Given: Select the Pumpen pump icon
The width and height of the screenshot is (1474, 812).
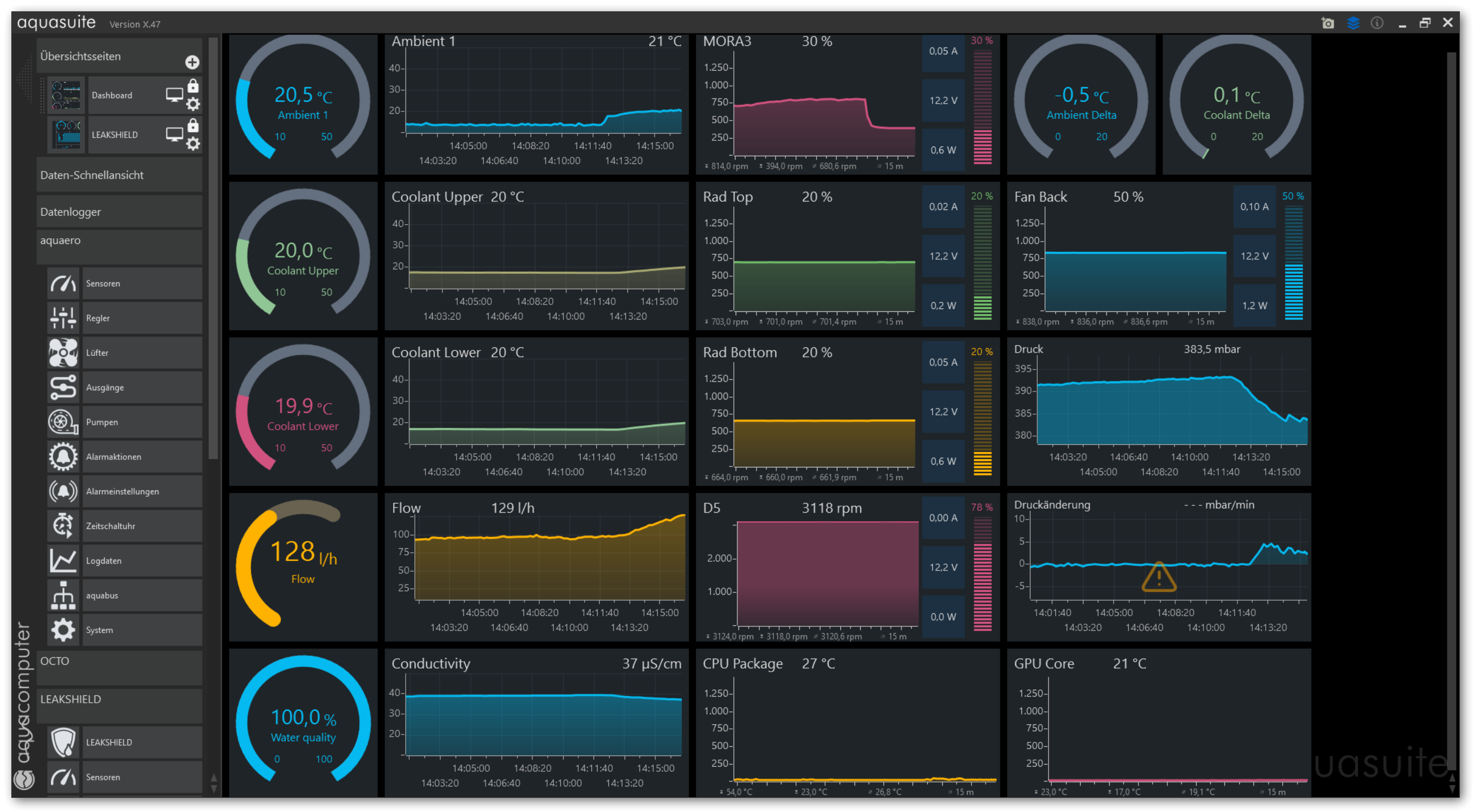Looking at the screenshot, I should [x=63, y=422].
